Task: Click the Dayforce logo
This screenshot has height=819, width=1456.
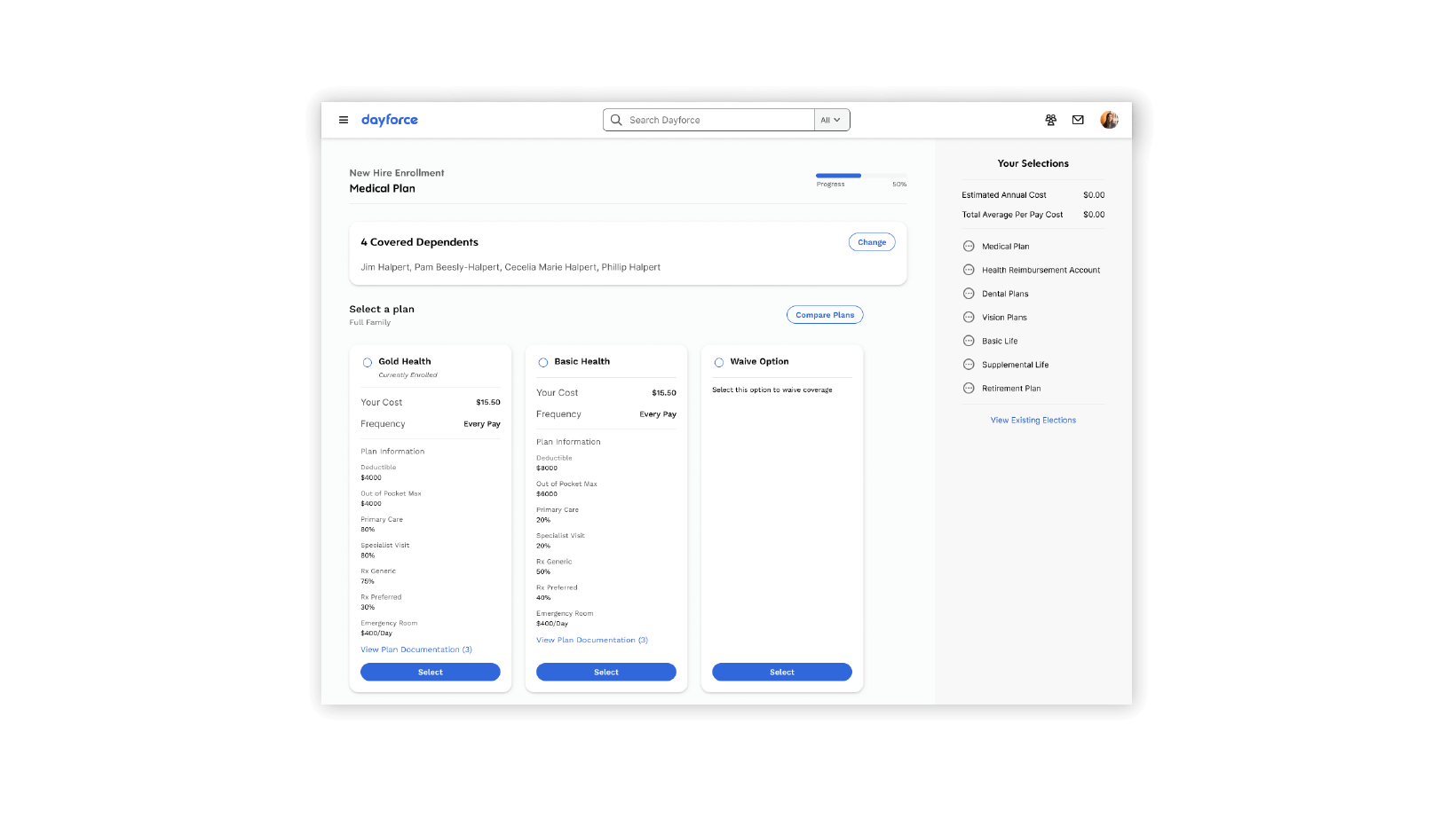Action: [389, 119]
